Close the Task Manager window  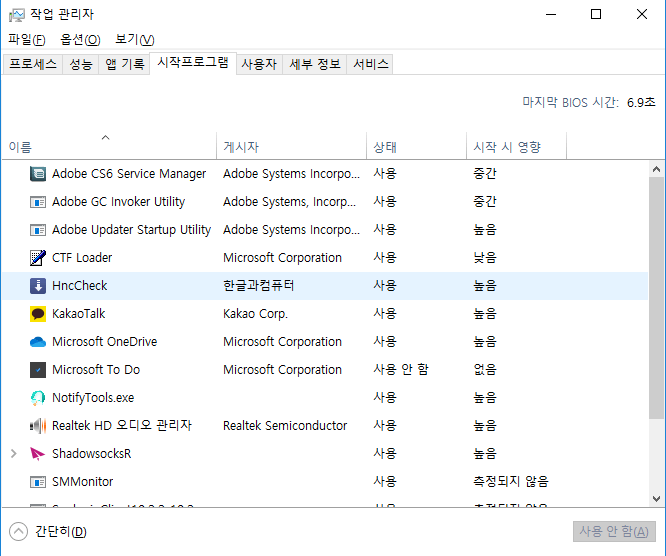click(642, 14)
